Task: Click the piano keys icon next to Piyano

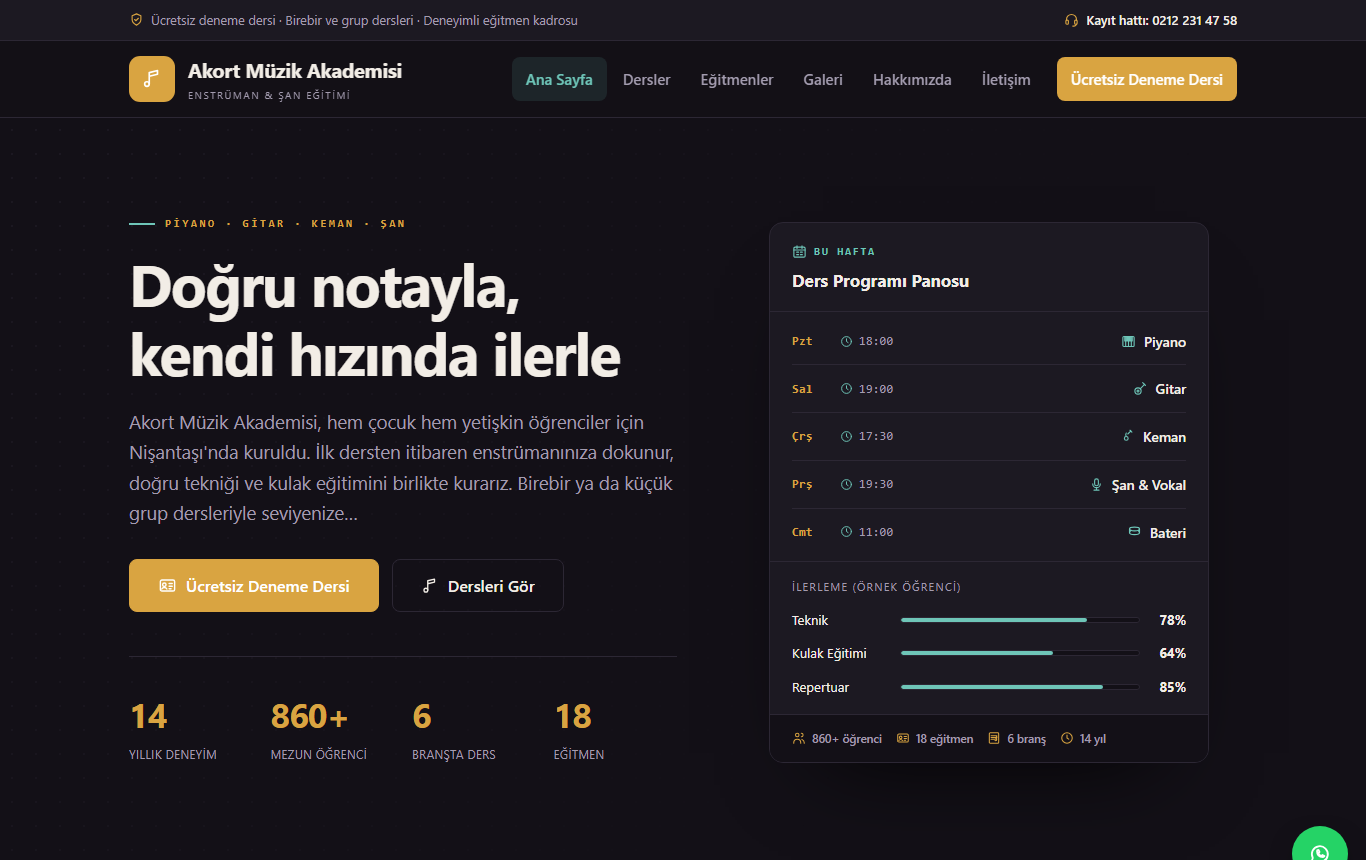Action: tap(1129, 342)
